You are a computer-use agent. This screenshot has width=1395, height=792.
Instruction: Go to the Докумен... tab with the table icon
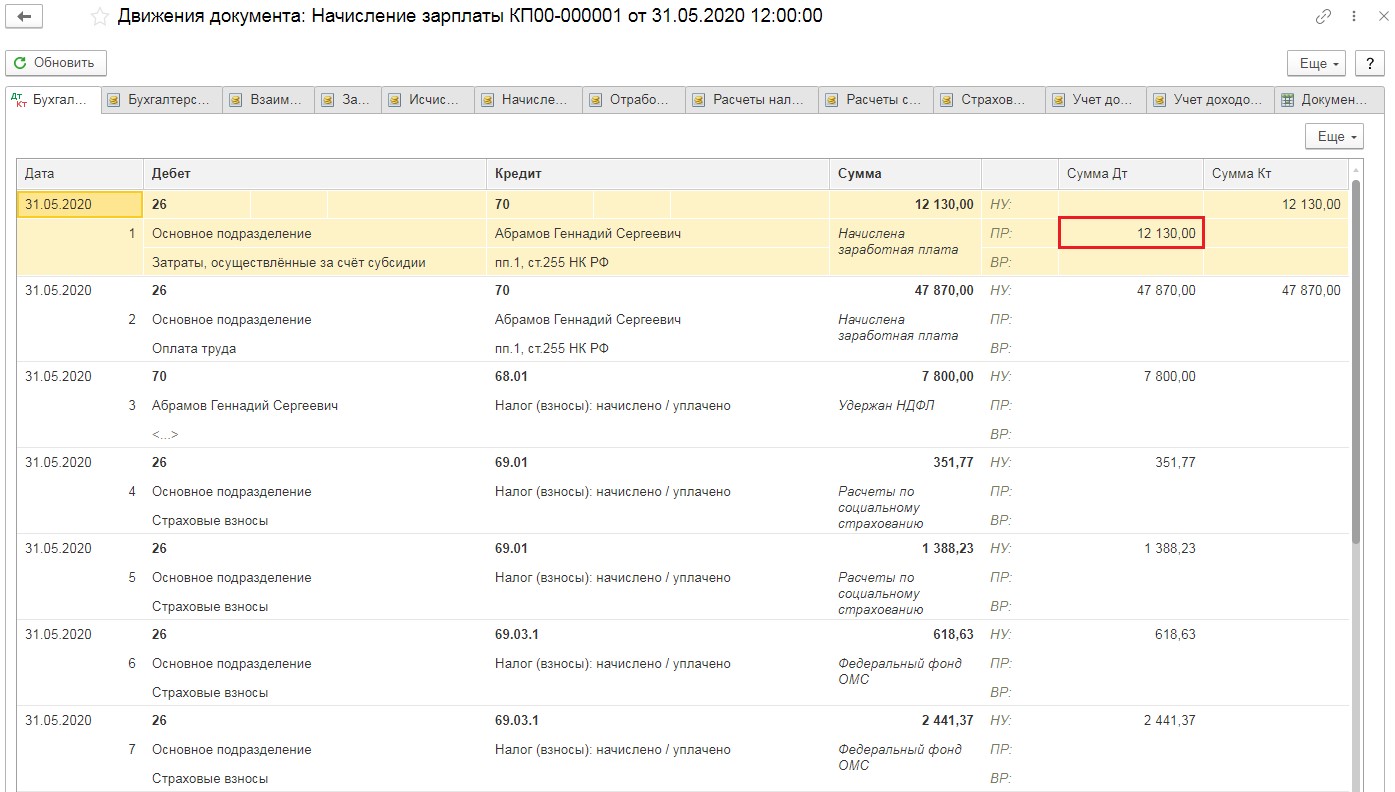point(1324,100)
